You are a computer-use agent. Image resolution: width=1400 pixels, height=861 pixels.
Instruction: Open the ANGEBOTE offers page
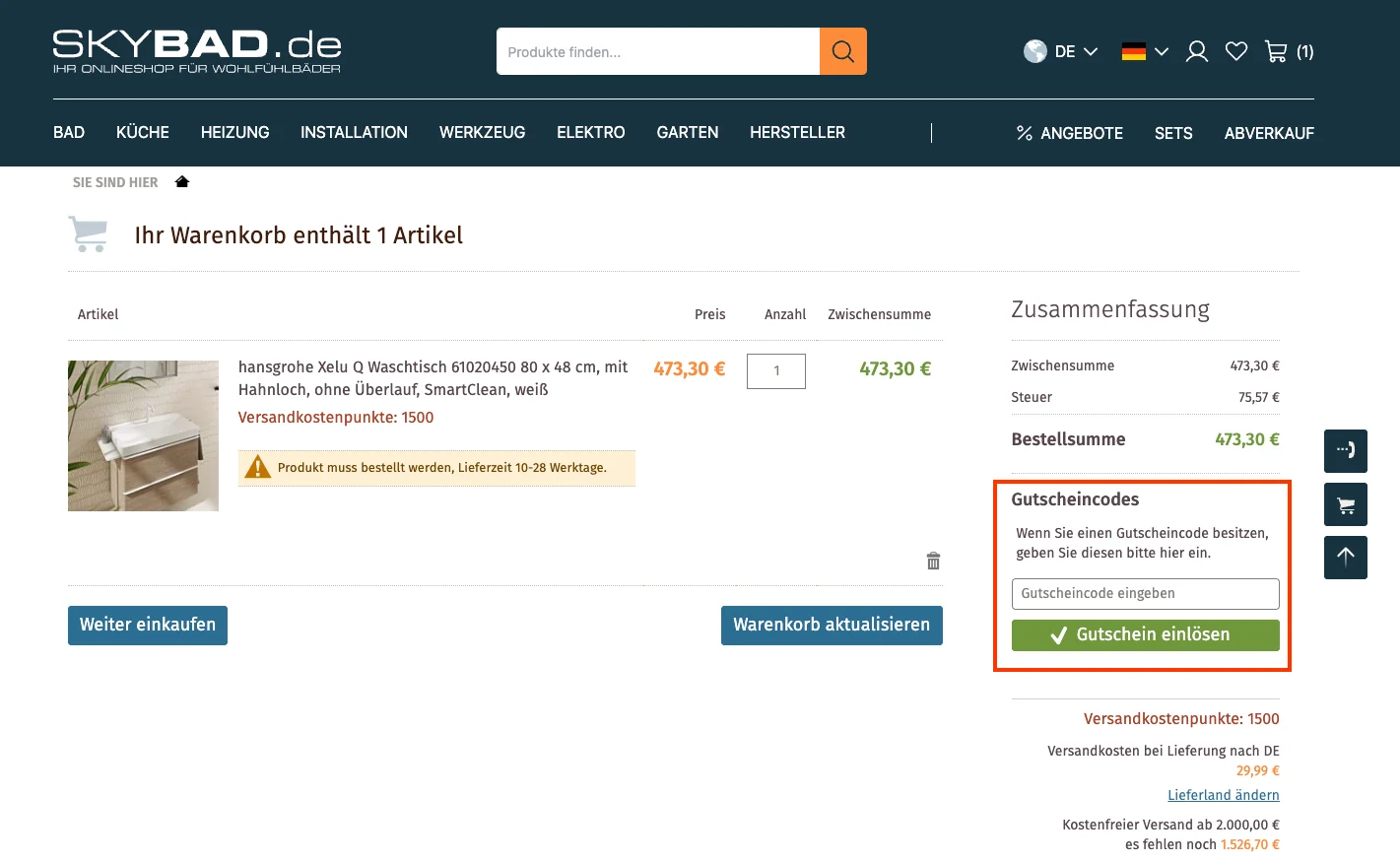[x=1082, y=133]
